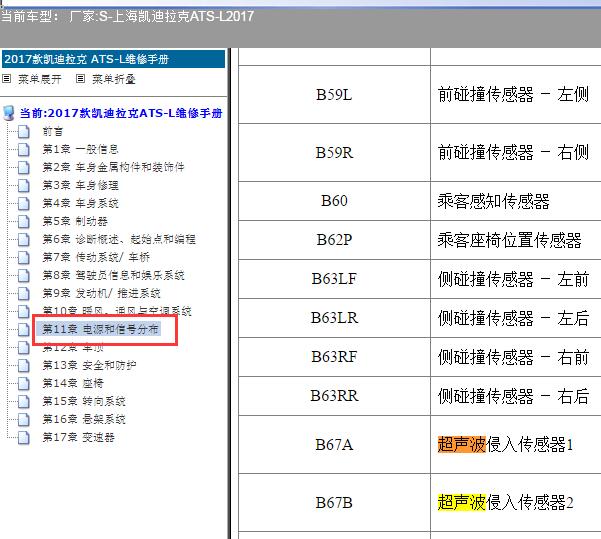
Task: Click the page icon beside 第4章 车身系统
Action: pos(24,204)
